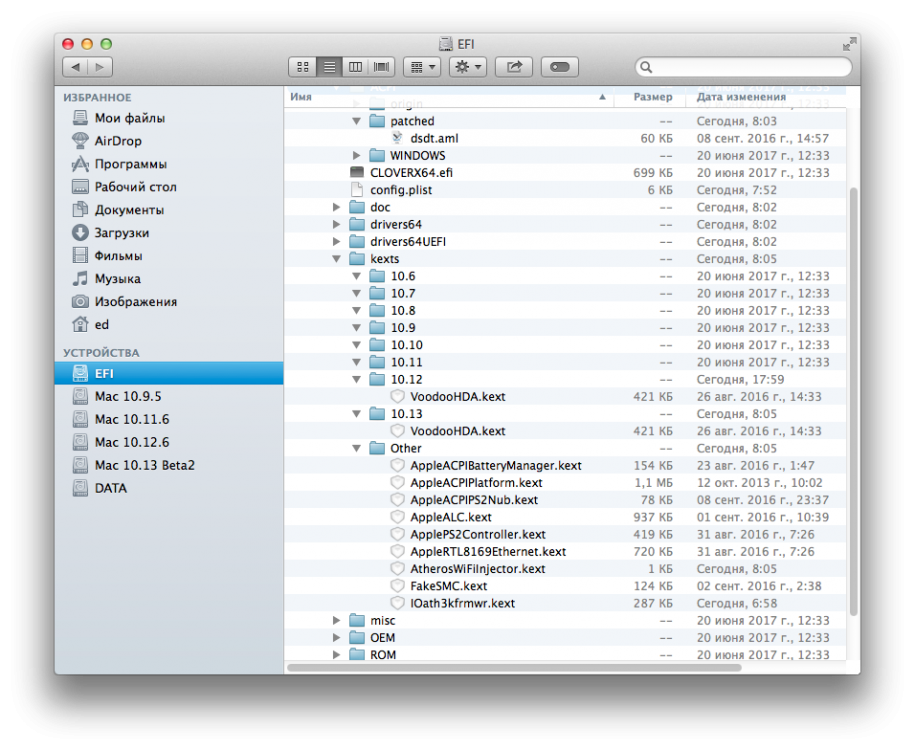Open the arrange items dropdown
Screen dimensions: 915x750
[422, 67]
